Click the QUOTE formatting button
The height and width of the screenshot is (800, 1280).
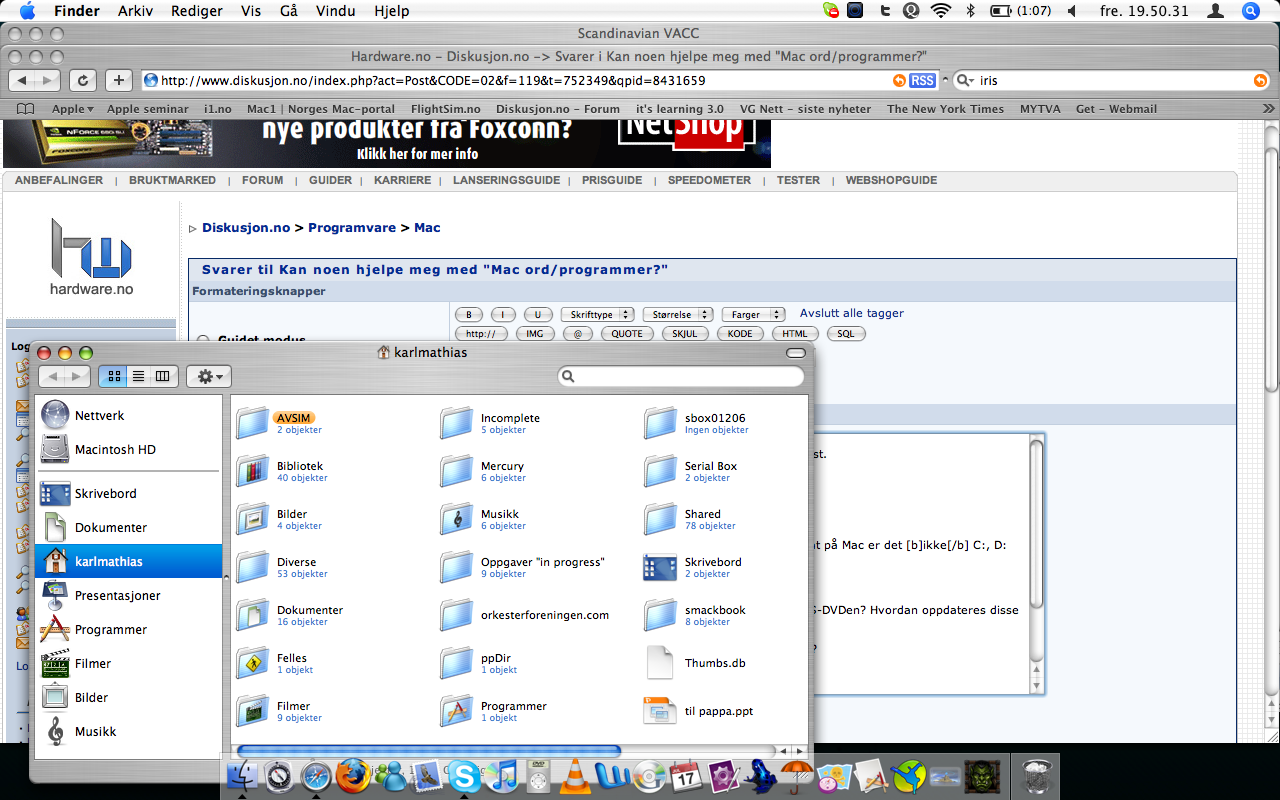627,333
